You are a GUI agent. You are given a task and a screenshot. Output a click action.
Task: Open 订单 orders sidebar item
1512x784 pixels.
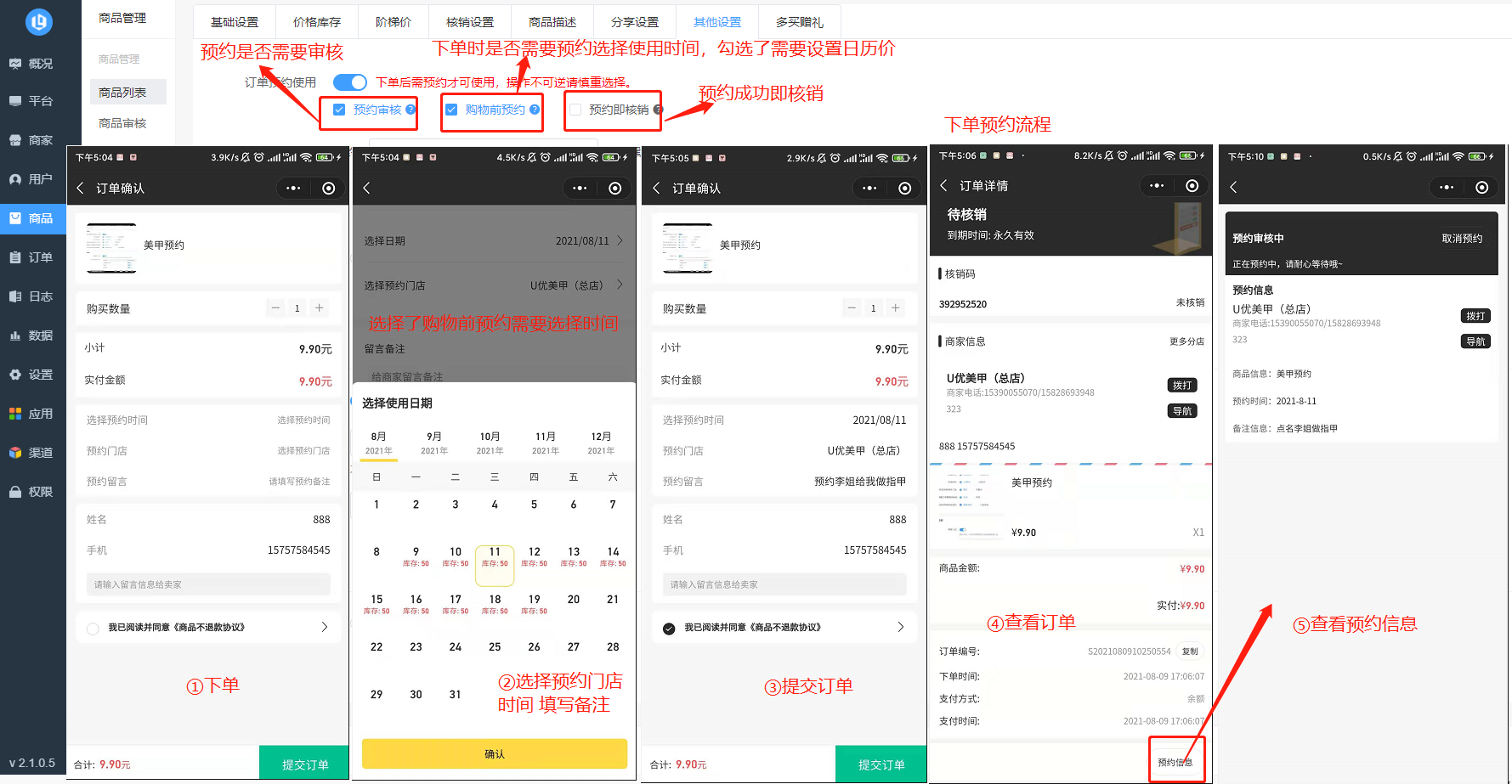(x=31, y=257)
